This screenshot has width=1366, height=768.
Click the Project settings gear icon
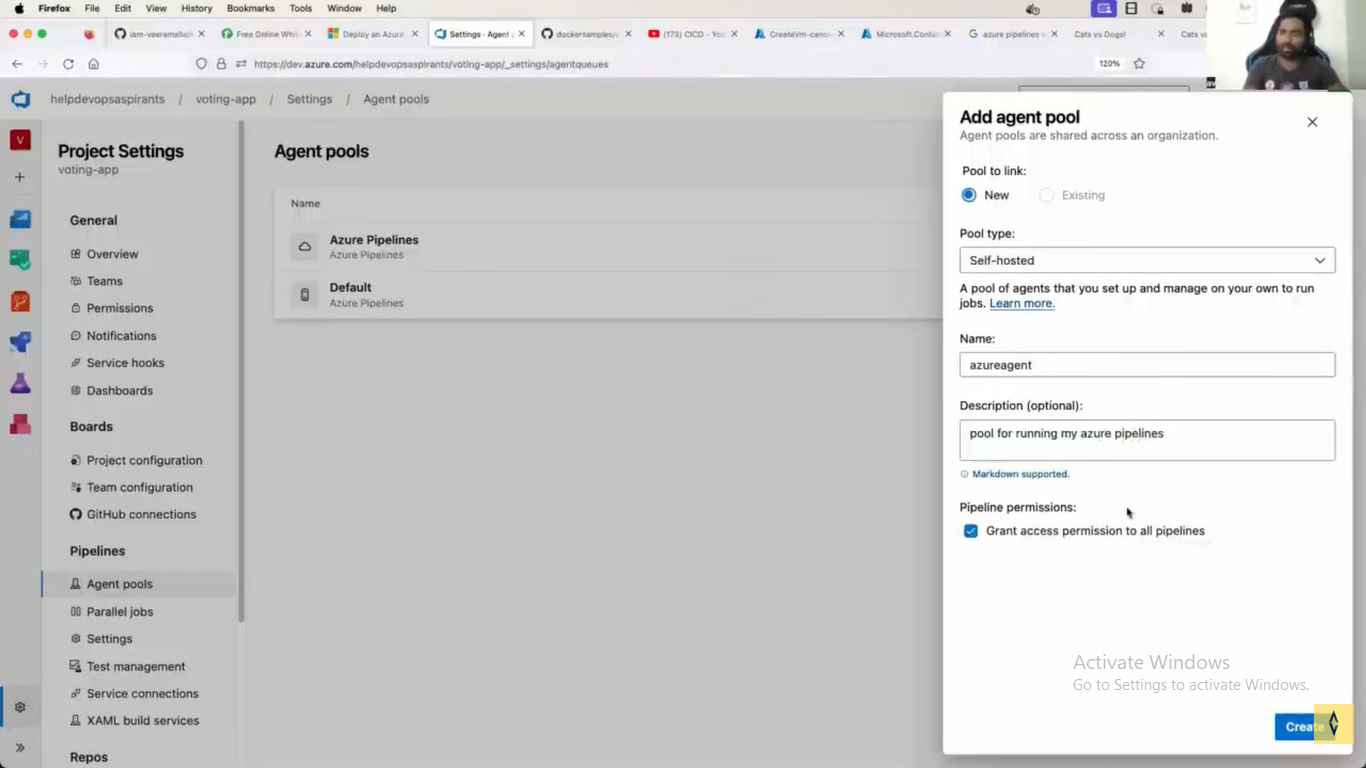point(20,707)
